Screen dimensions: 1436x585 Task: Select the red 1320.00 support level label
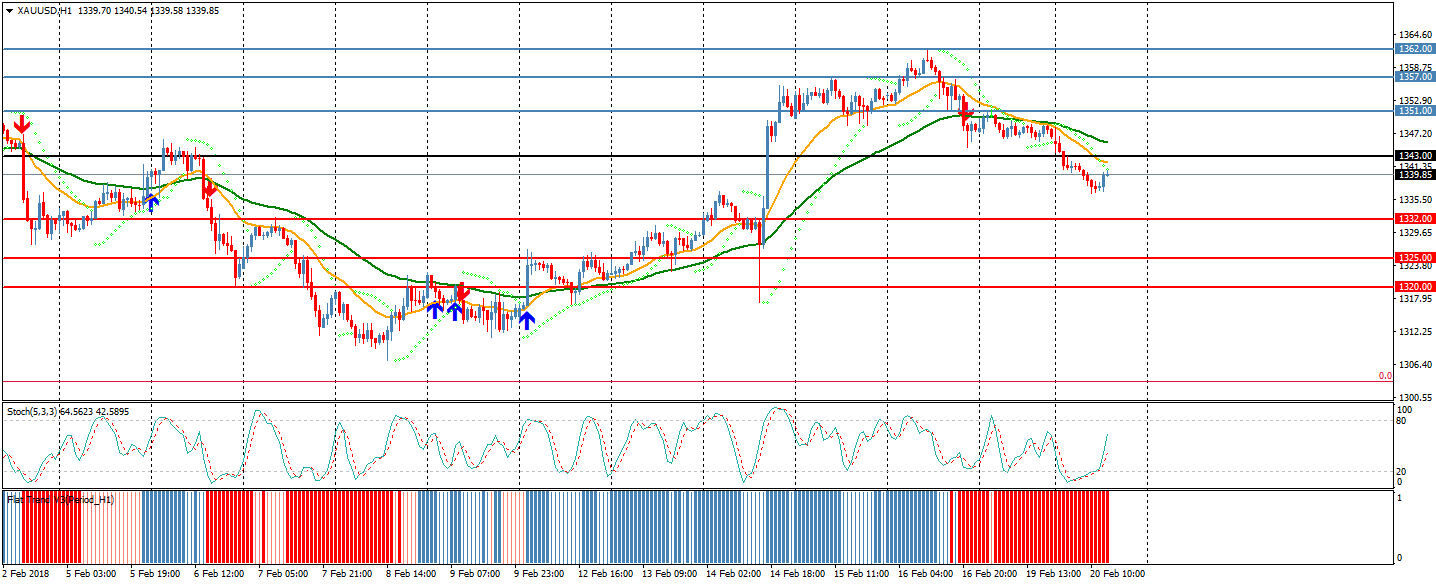click(1414, 287)
